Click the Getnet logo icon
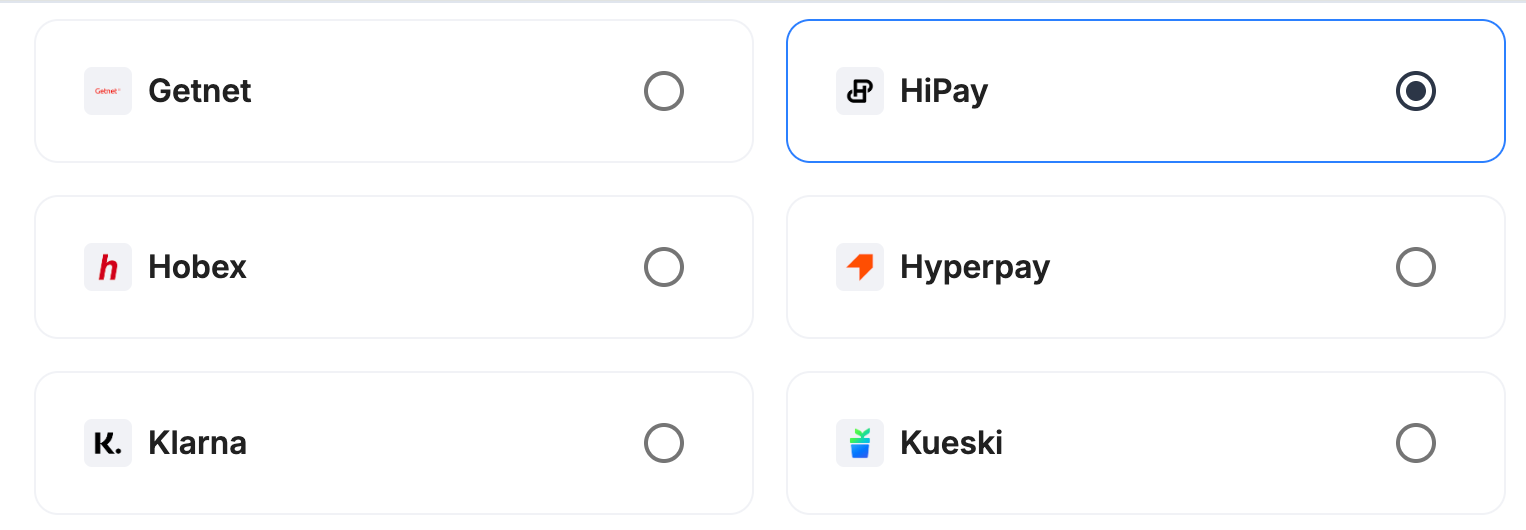1526x530 pixels. coord(108,91)
